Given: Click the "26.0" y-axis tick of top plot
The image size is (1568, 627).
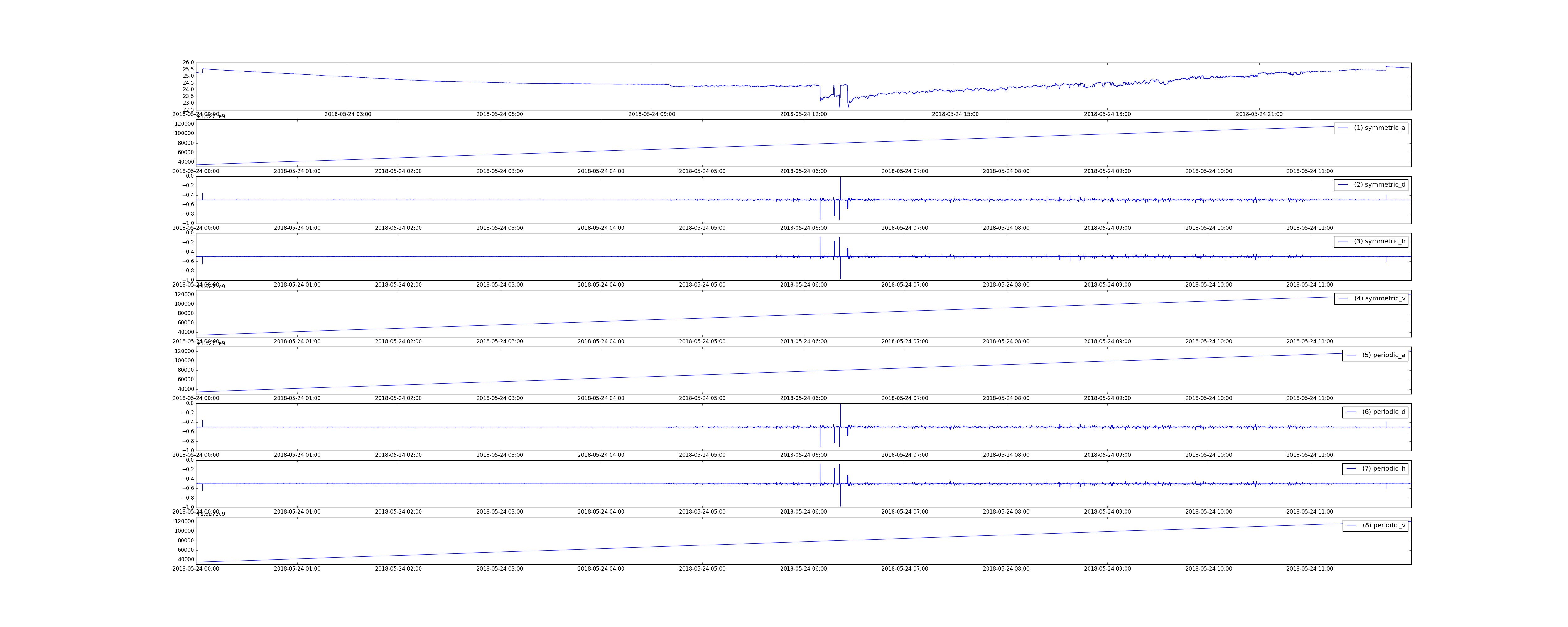Looking at the screenshot, I should pyautogui.click(x=188, y=63).
